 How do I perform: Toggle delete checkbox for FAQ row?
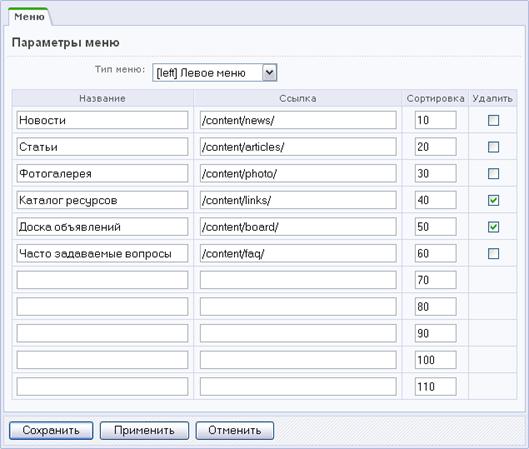point(493,254)
